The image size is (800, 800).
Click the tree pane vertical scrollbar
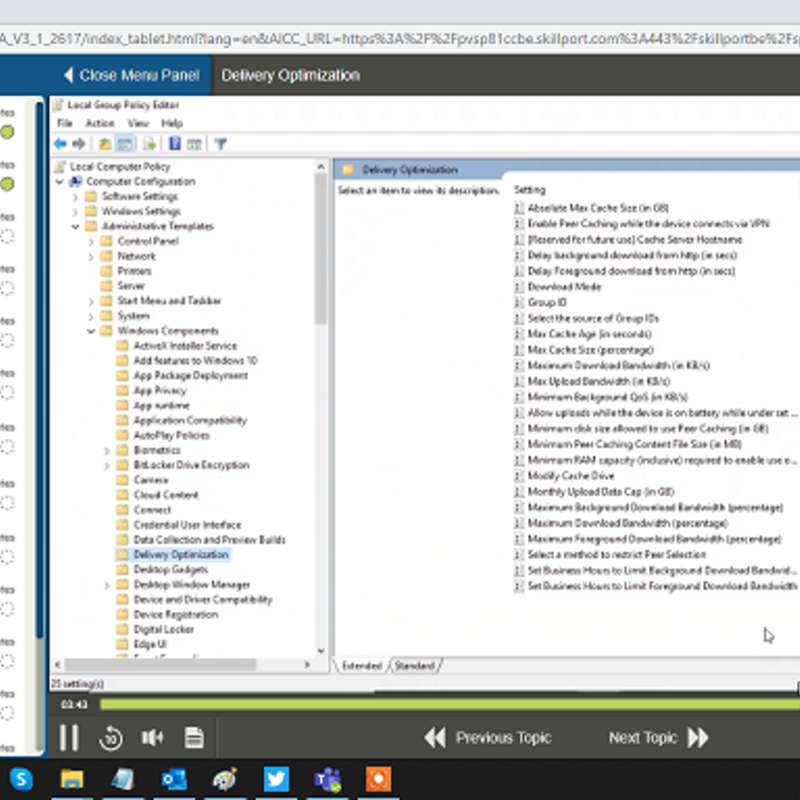[x=320, y=248]
